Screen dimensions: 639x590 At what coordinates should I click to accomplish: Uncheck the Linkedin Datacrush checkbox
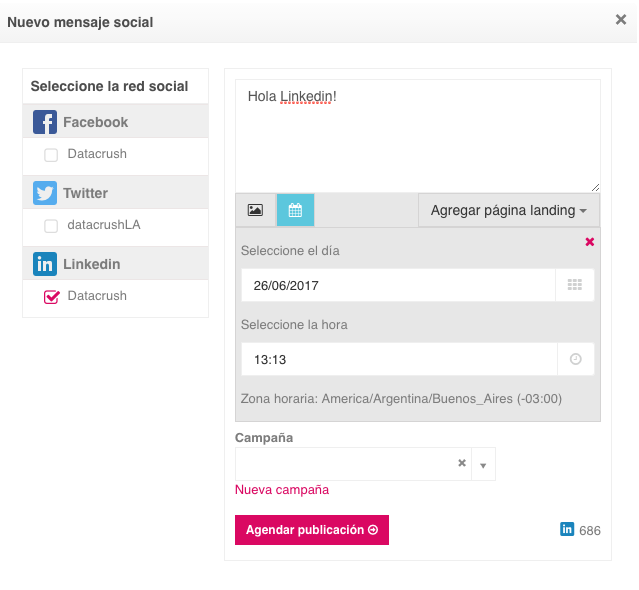tap(51, 297)
